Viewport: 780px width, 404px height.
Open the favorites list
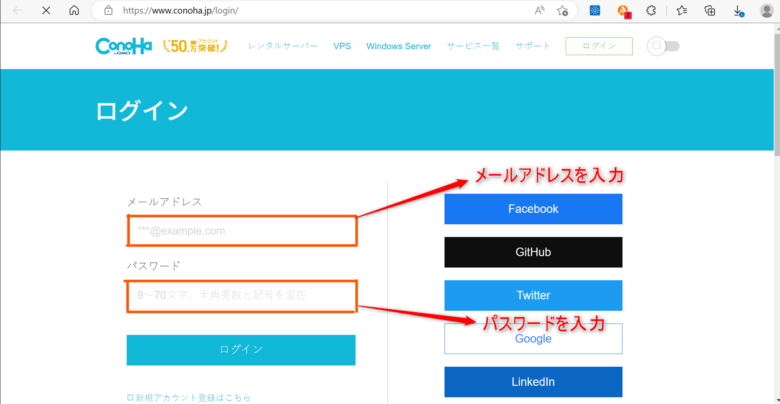click(x=682, y=10)
